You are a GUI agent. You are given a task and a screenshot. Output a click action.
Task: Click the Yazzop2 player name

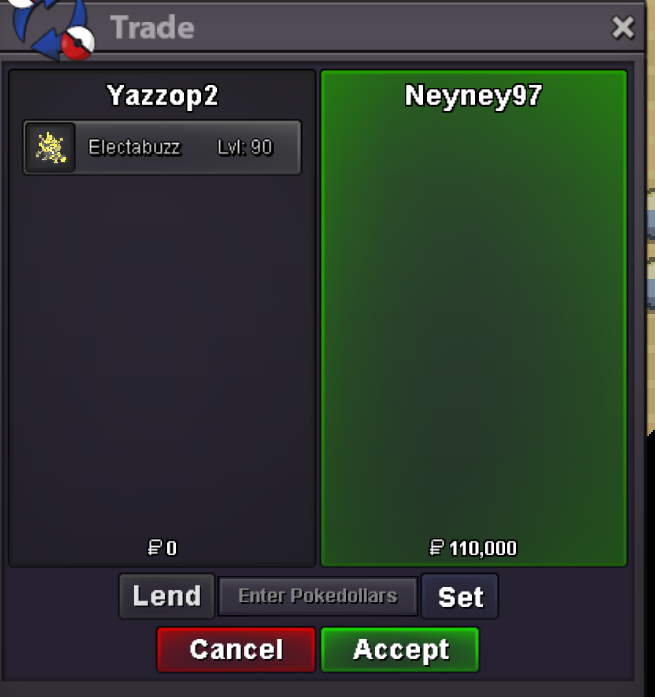[163, 95]
